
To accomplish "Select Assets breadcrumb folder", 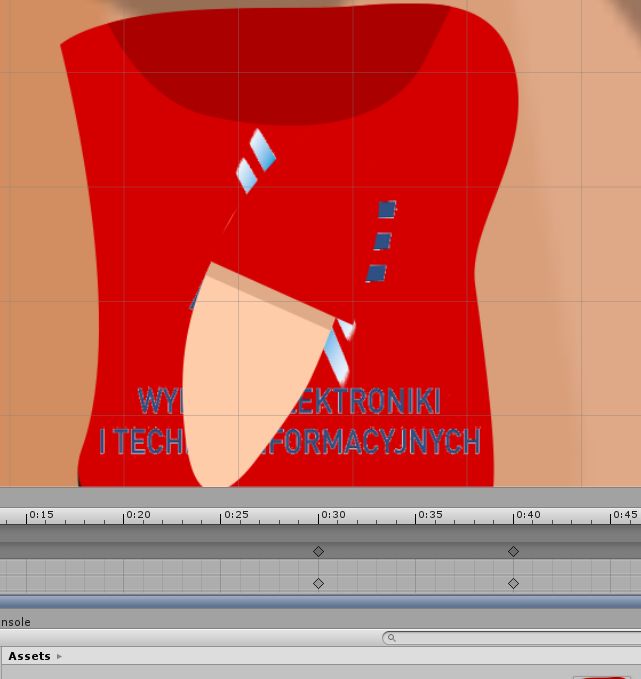I will pyautogui.click(x=29, y=656).
